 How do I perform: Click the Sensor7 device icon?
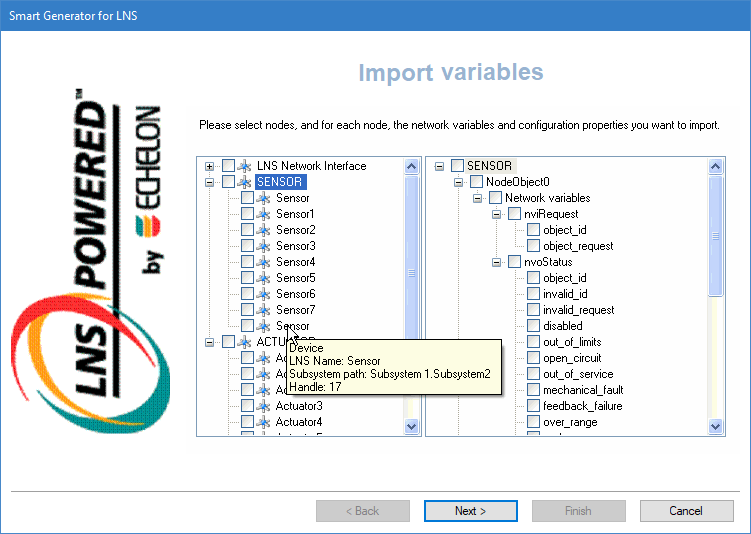click(264, 310)
